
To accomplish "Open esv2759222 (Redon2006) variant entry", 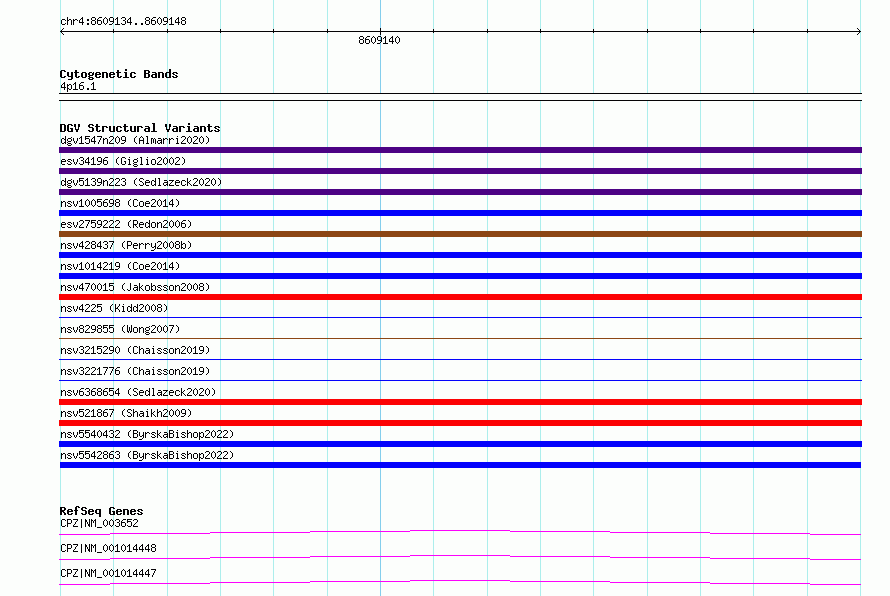I will point(126,224).
